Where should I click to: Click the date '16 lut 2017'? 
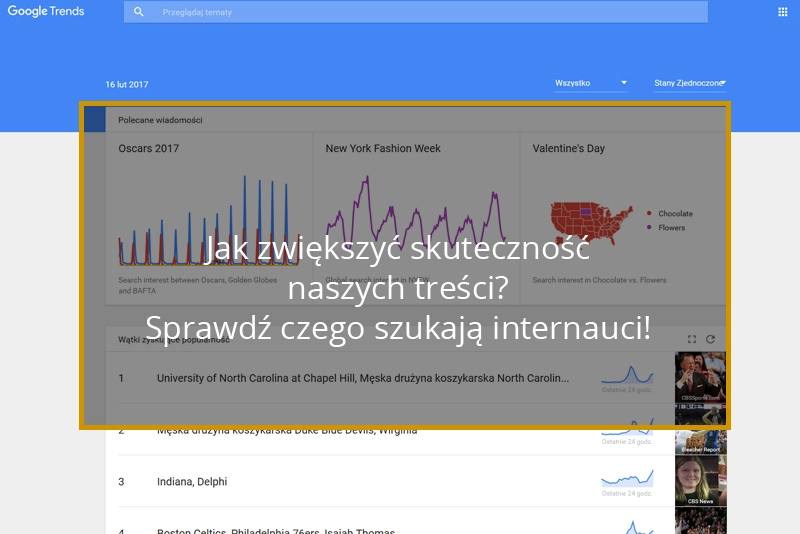click(x=127, y=85)
